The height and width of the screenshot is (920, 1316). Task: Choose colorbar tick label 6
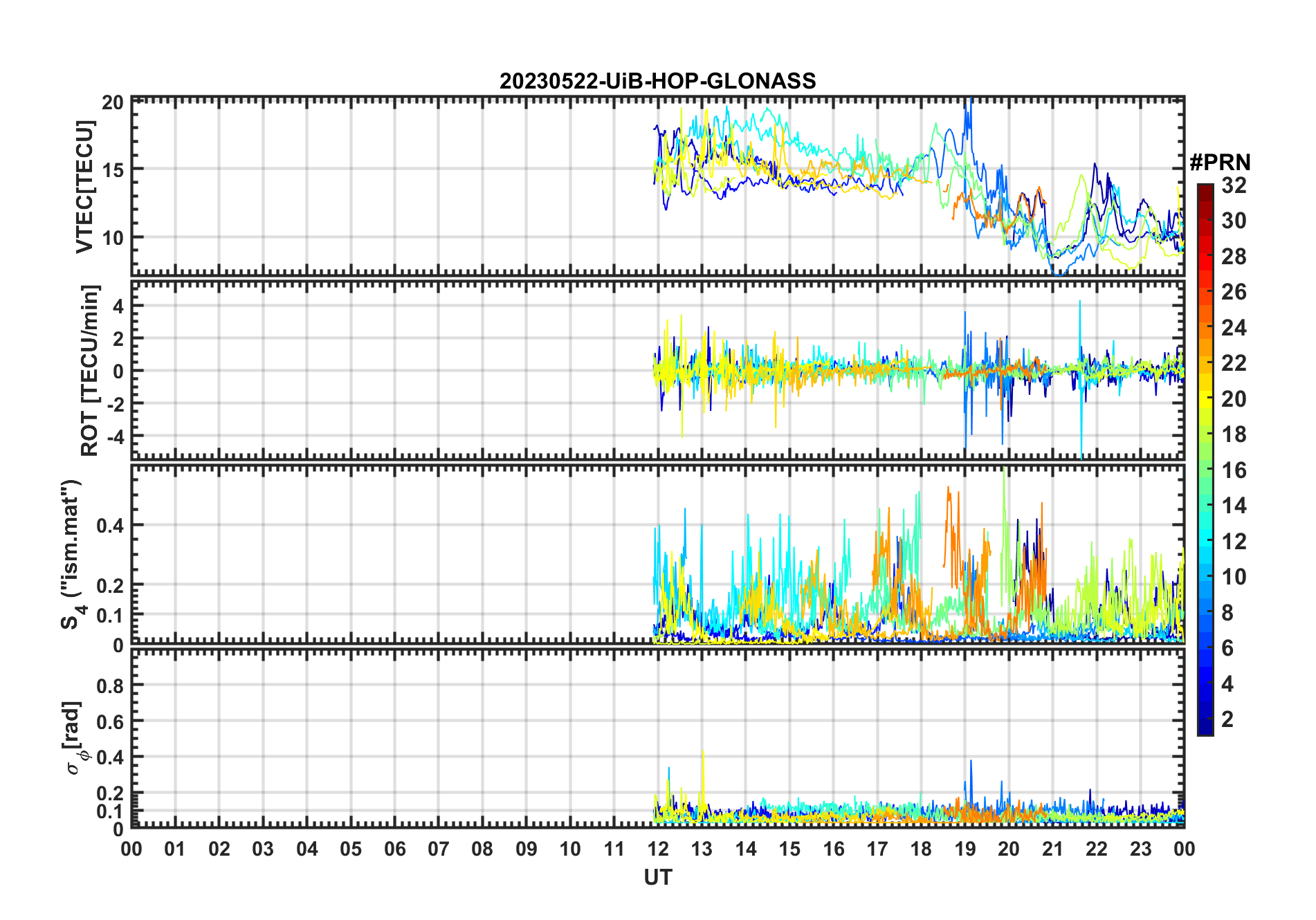point(1227,647)
